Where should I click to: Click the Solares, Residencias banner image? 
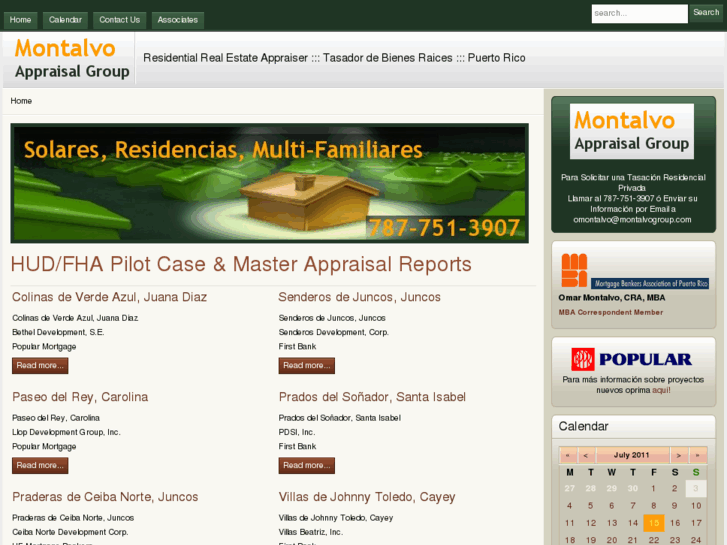pyautogui.click(x=269, y=183)
